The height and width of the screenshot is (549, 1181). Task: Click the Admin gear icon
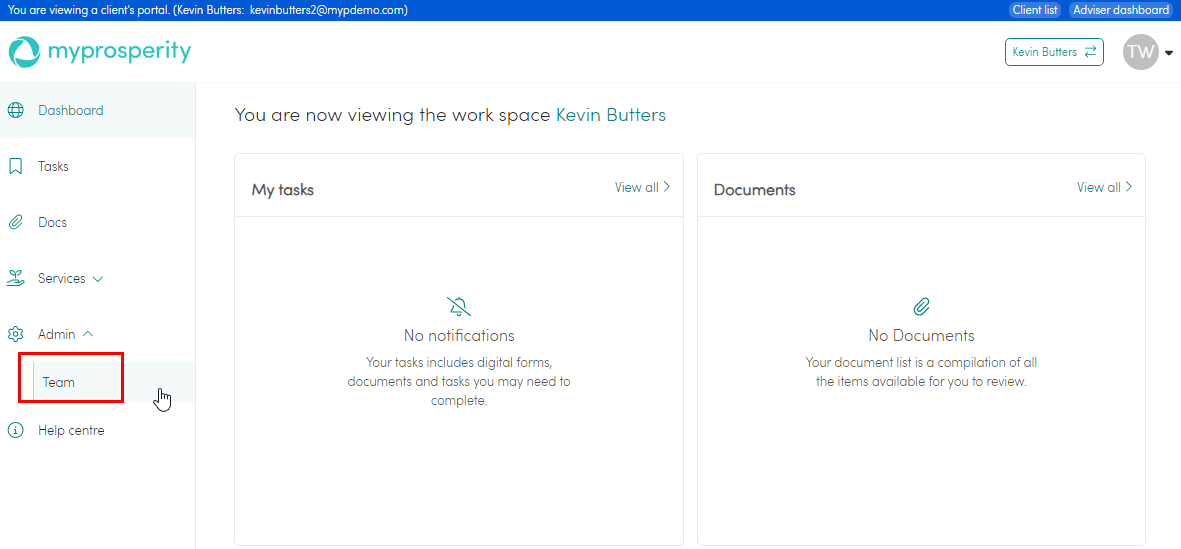tap(16, 335)
